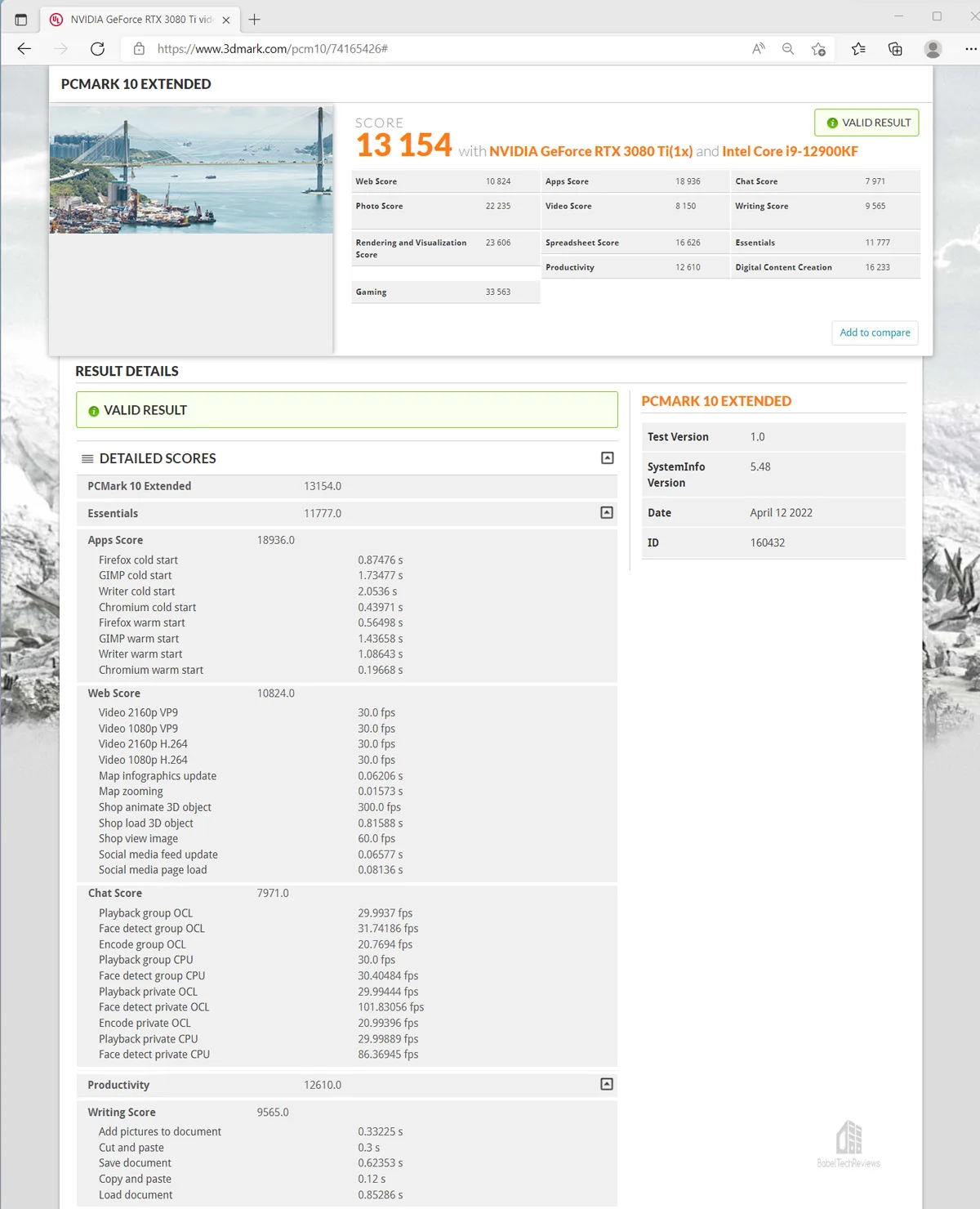Reload the page with the refresh icon

pyautogui.click(x=97, y=49)
